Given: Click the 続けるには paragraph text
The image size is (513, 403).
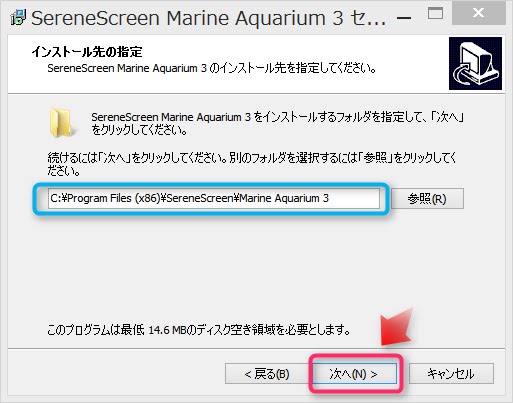Looking at the screenshot, I should pyautogui.click(x=252, y=164).
